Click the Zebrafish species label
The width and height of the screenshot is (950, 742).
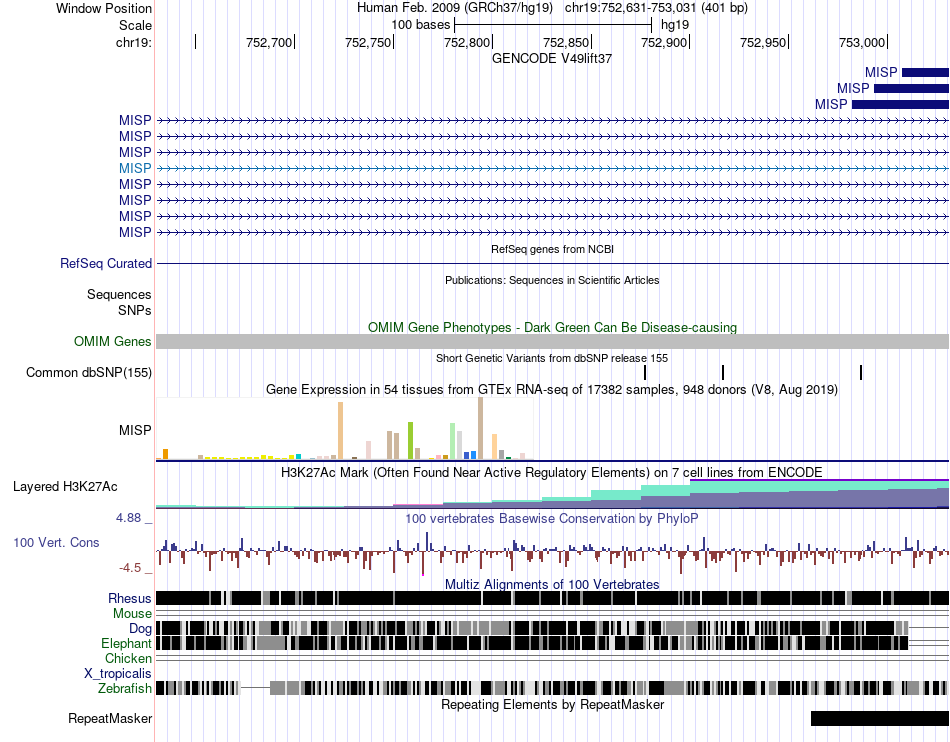tap(125, 689)
